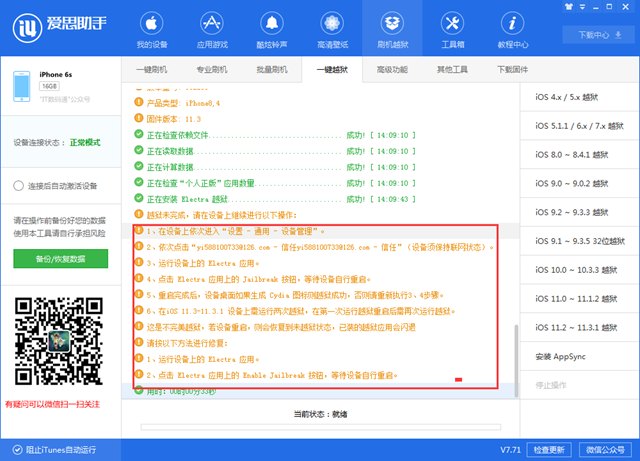This screenshot has height=461, width=640.
Task: Open the skin shirt icon in title bar
Action: coord(569,7)
